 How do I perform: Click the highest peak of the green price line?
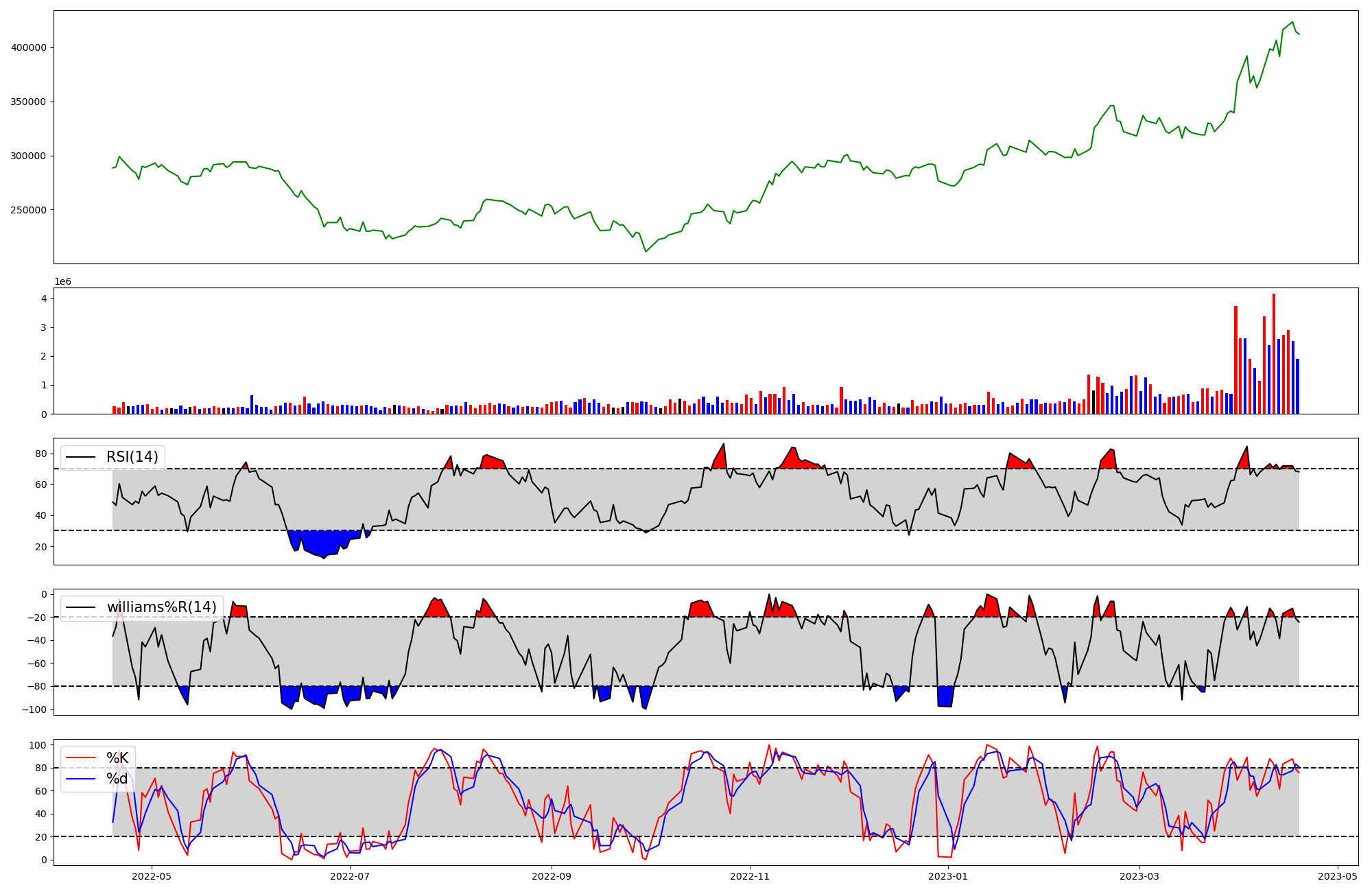tap(1292, 22)
